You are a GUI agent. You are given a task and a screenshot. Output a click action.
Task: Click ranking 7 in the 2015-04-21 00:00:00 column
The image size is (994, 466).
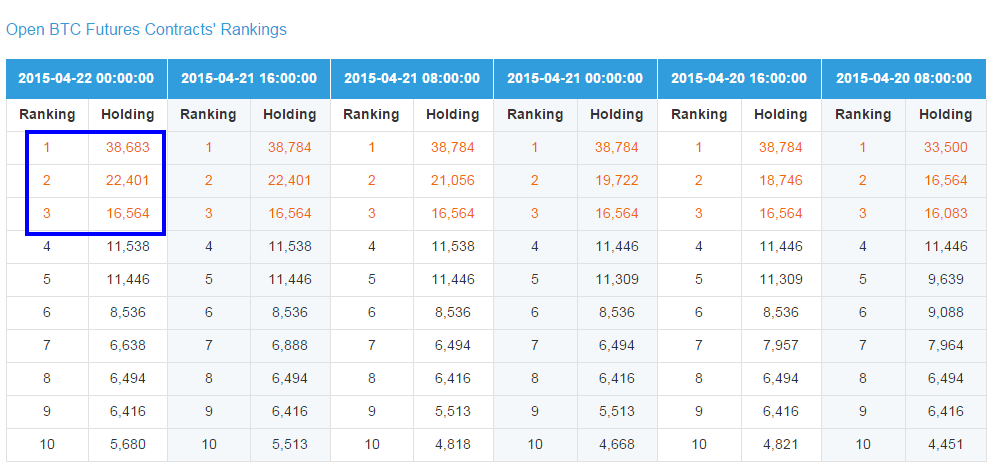[534, 346]
